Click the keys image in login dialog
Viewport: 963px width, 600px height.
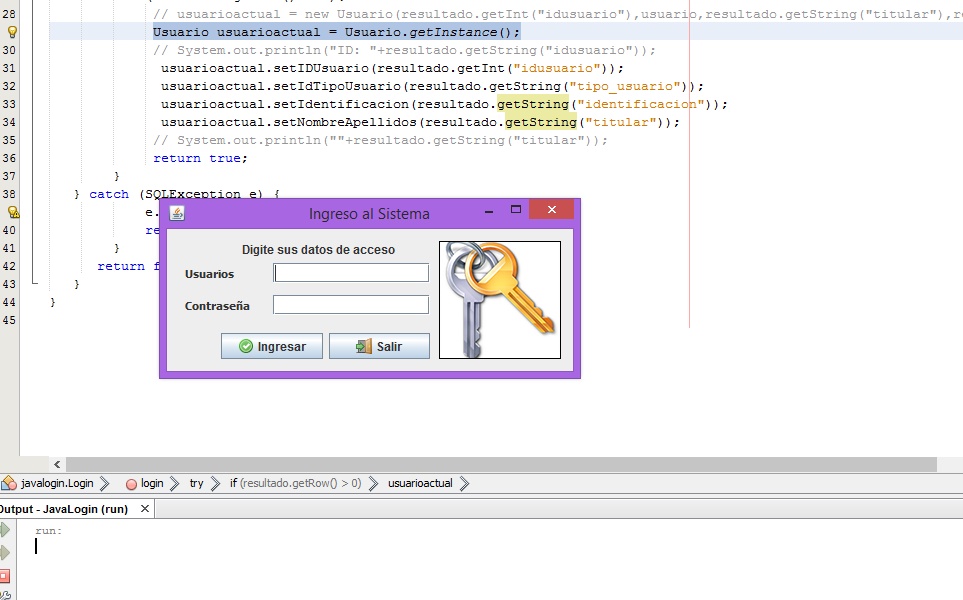point(499,299)
